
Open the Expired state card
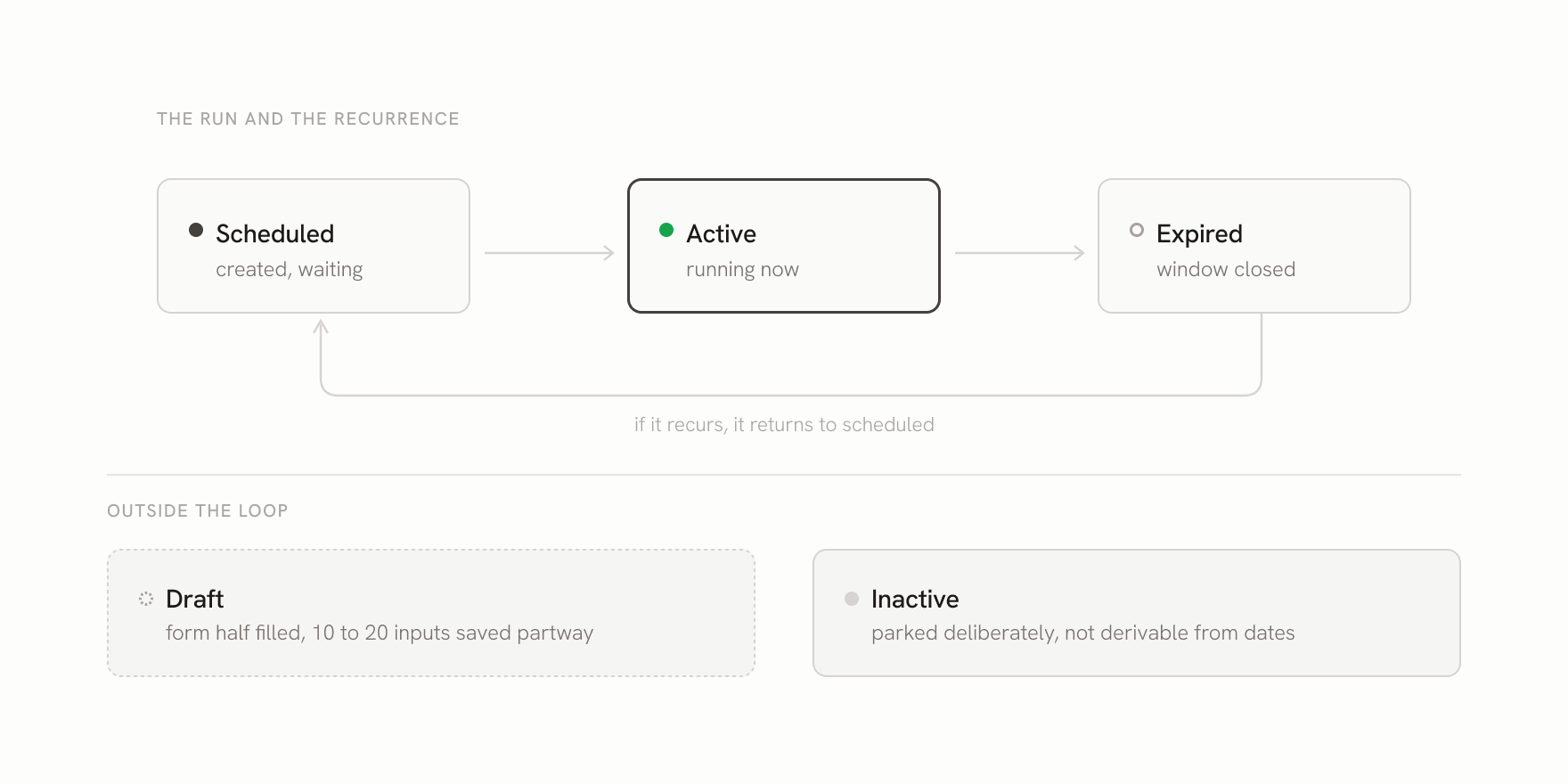[x=1254, y=246]
